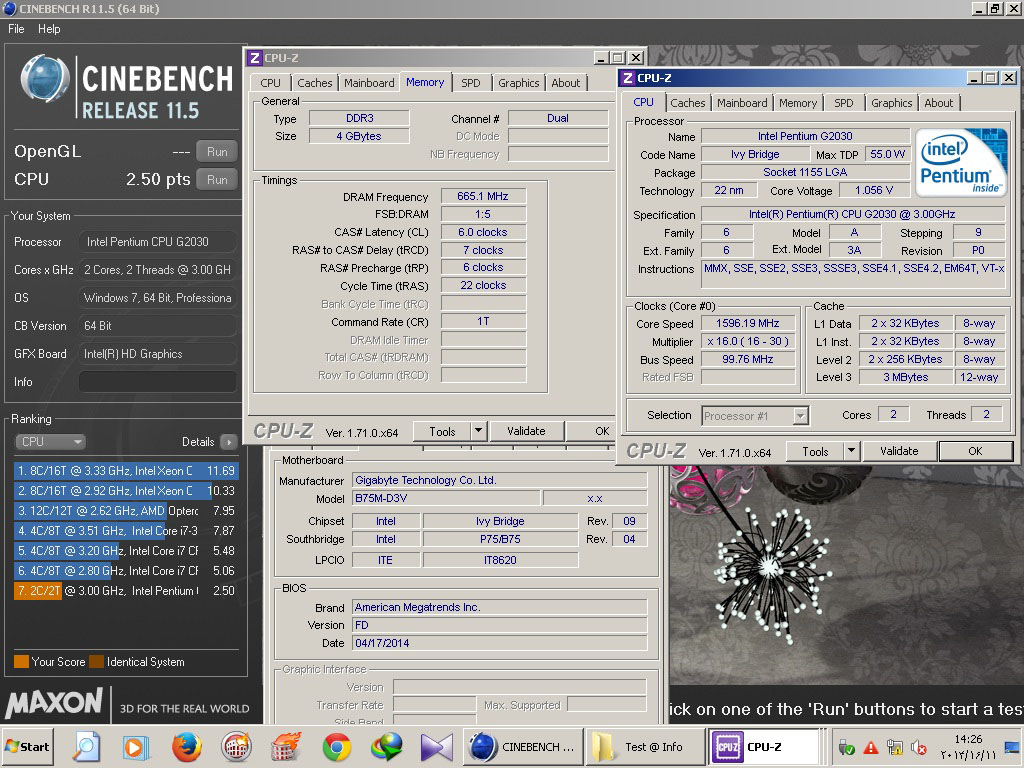1029x774 pixels.
Task: Click the Intel Pentium inside logo
Action: [x=960, y=161]
